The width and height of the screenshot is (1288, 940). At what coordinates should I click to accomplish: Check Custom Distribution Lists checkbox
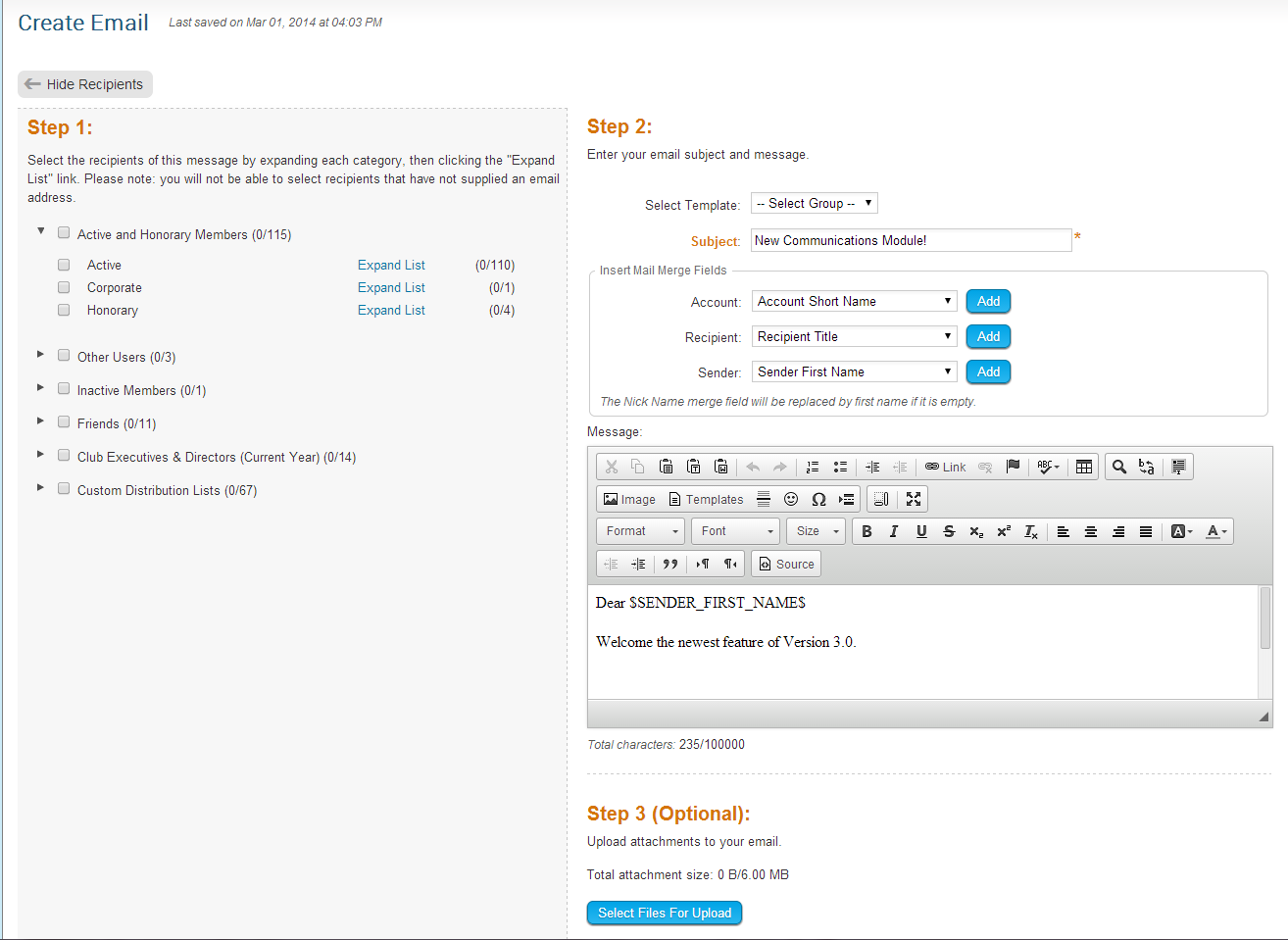point(64,489)
